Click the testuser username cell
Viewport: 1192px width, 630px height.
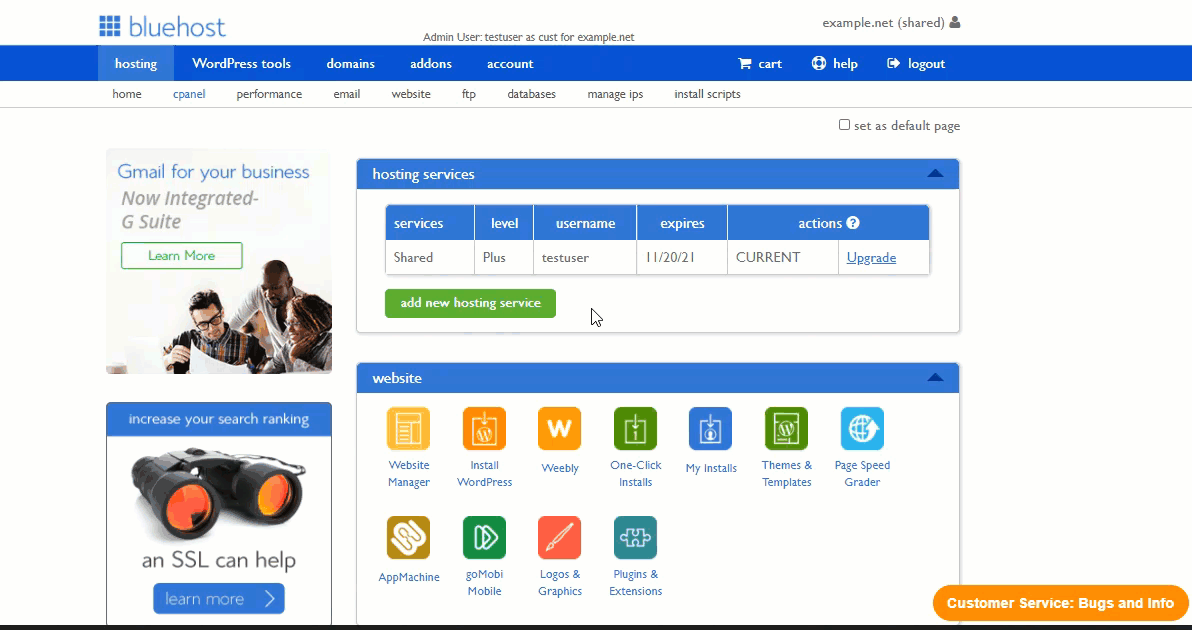coord(585,258)
